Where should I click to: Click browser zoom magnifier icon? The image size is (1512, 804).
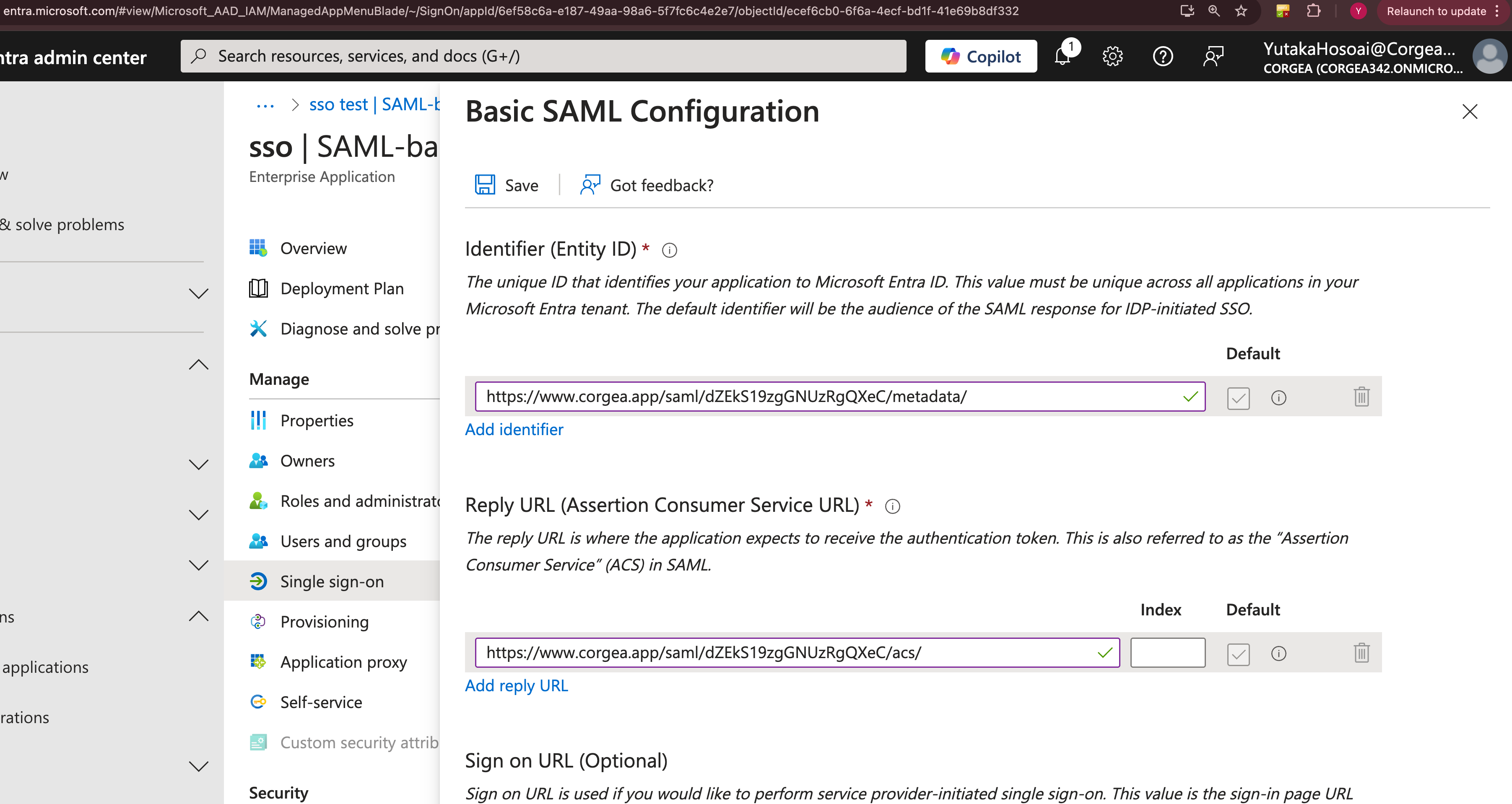(x=1214, y=11)
